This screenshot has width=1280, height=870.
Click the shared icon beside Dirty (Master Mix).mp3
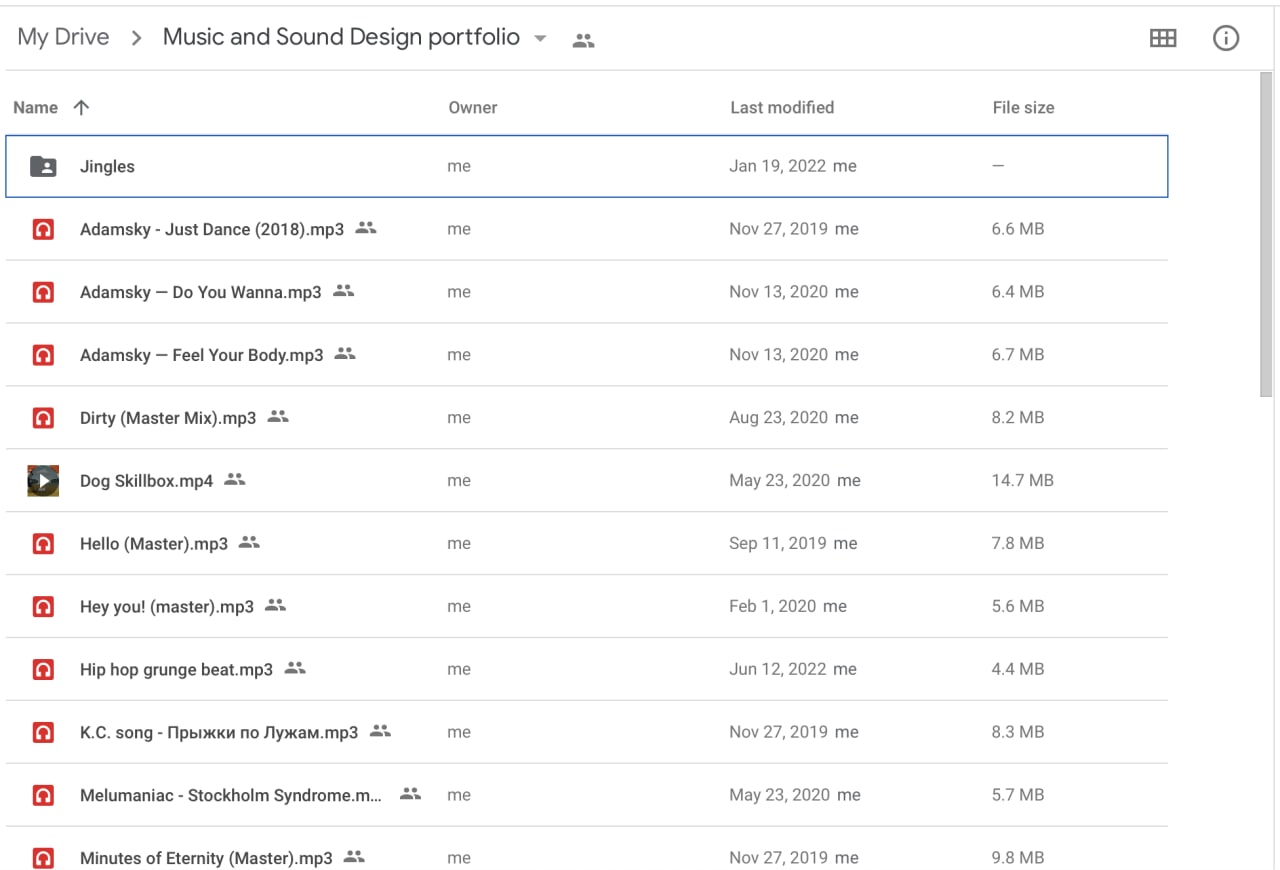[x=278, y=417]
